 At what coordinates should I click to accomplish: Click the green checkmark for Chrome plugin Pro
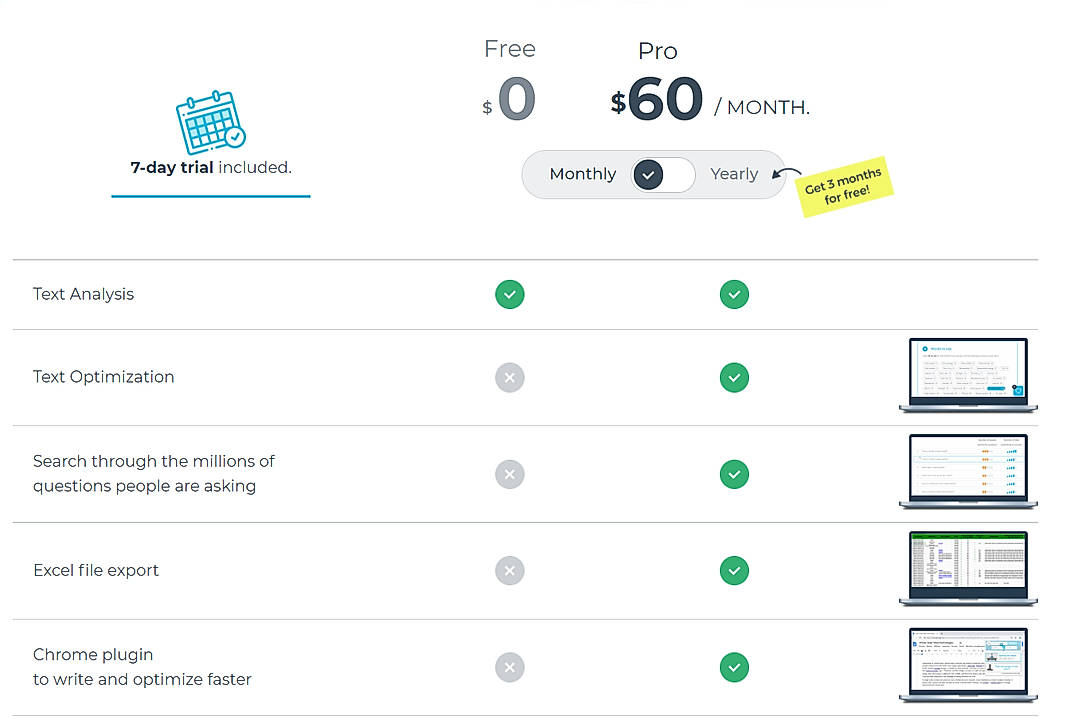(734, 667)
